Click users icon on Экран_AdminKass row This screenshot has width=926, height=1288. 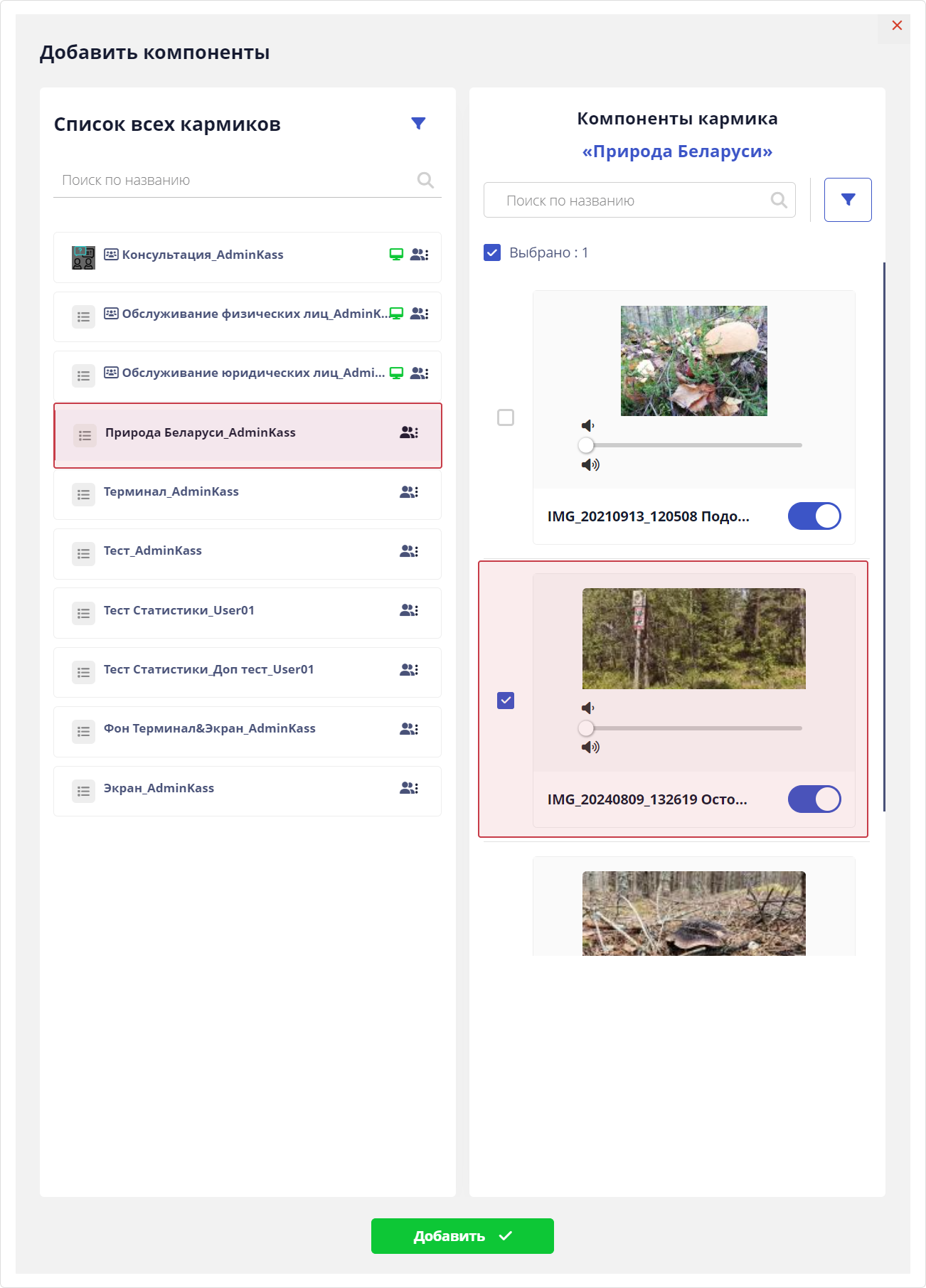pyautogui.click(x=409, y=788)
